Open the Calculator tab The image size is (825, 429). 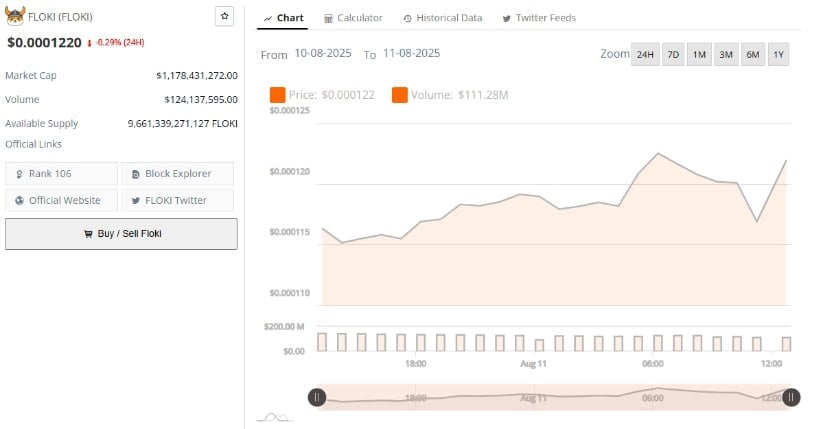coord(353,18)
